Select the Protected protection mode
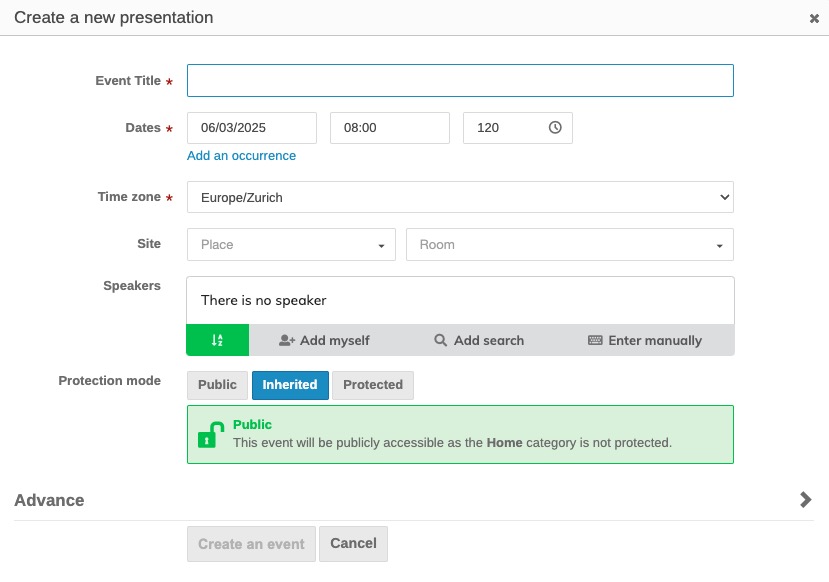 (x=372, y=385)
